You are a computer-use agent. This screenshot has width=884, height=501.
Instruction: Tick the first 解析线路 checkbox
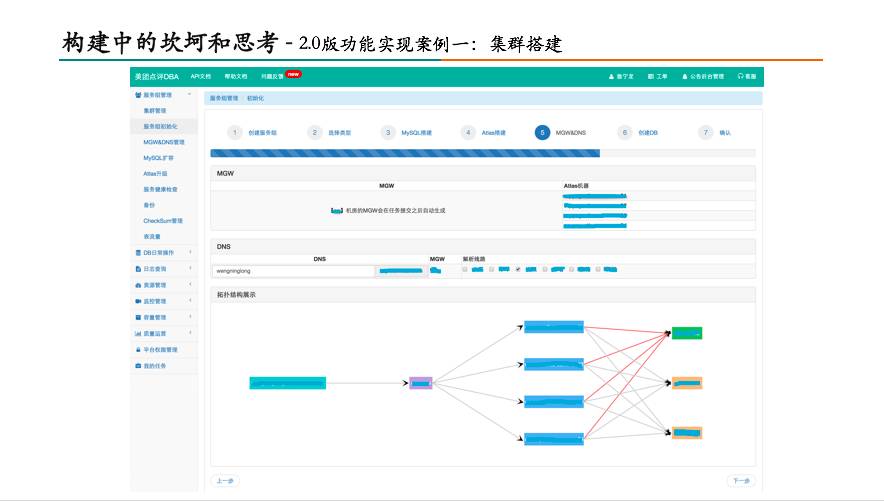click(465, 269)
